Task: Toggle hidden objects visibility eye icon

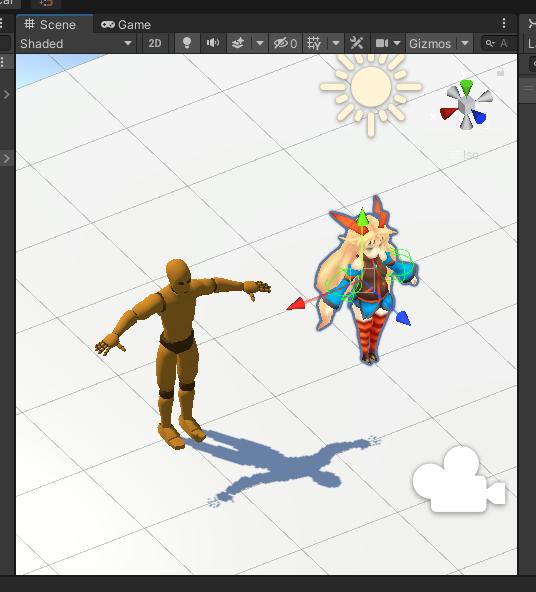Action: click(x=285, y=43)
